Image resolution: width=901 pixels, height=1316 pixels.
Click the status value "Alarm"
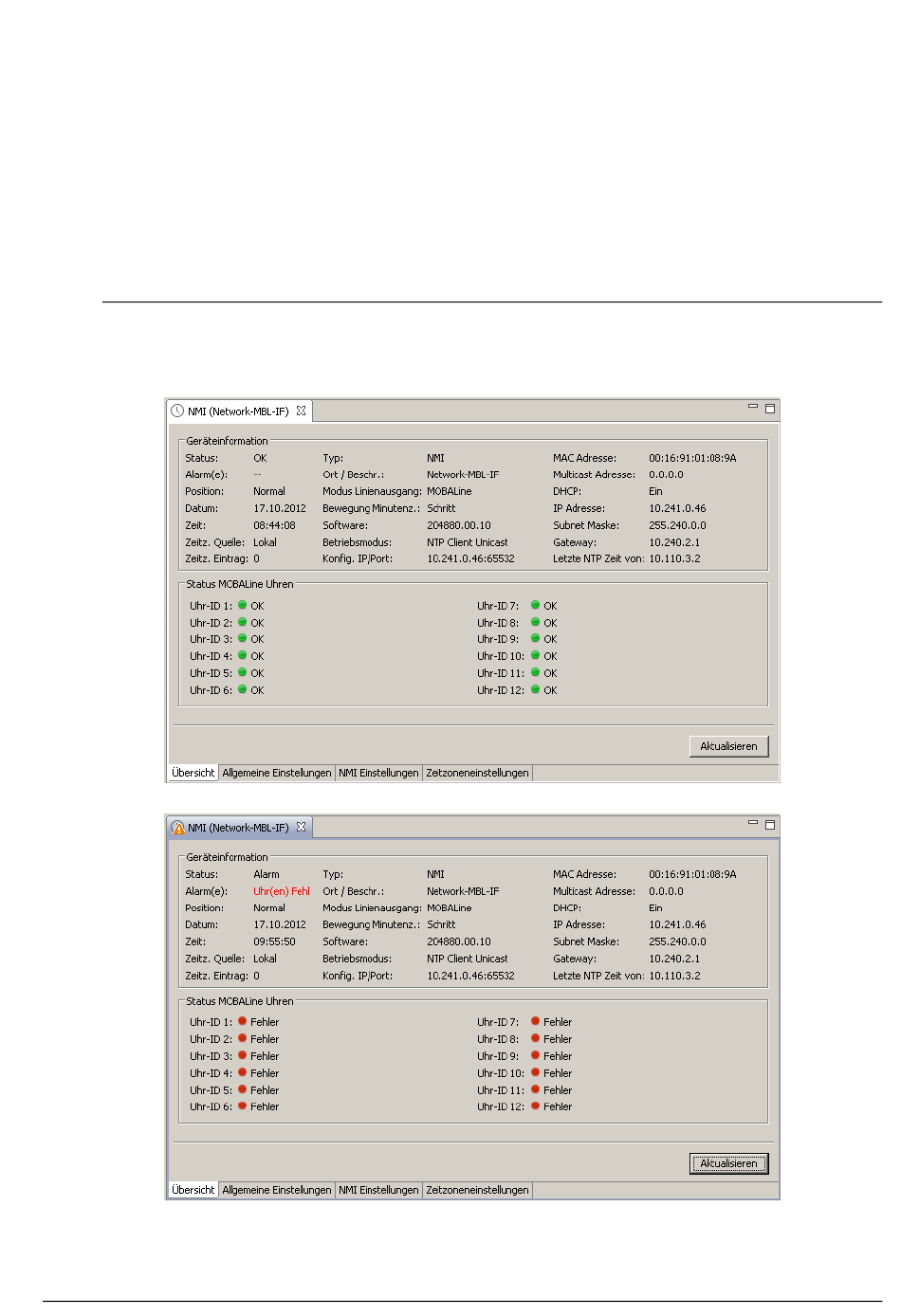coord(267,874)
